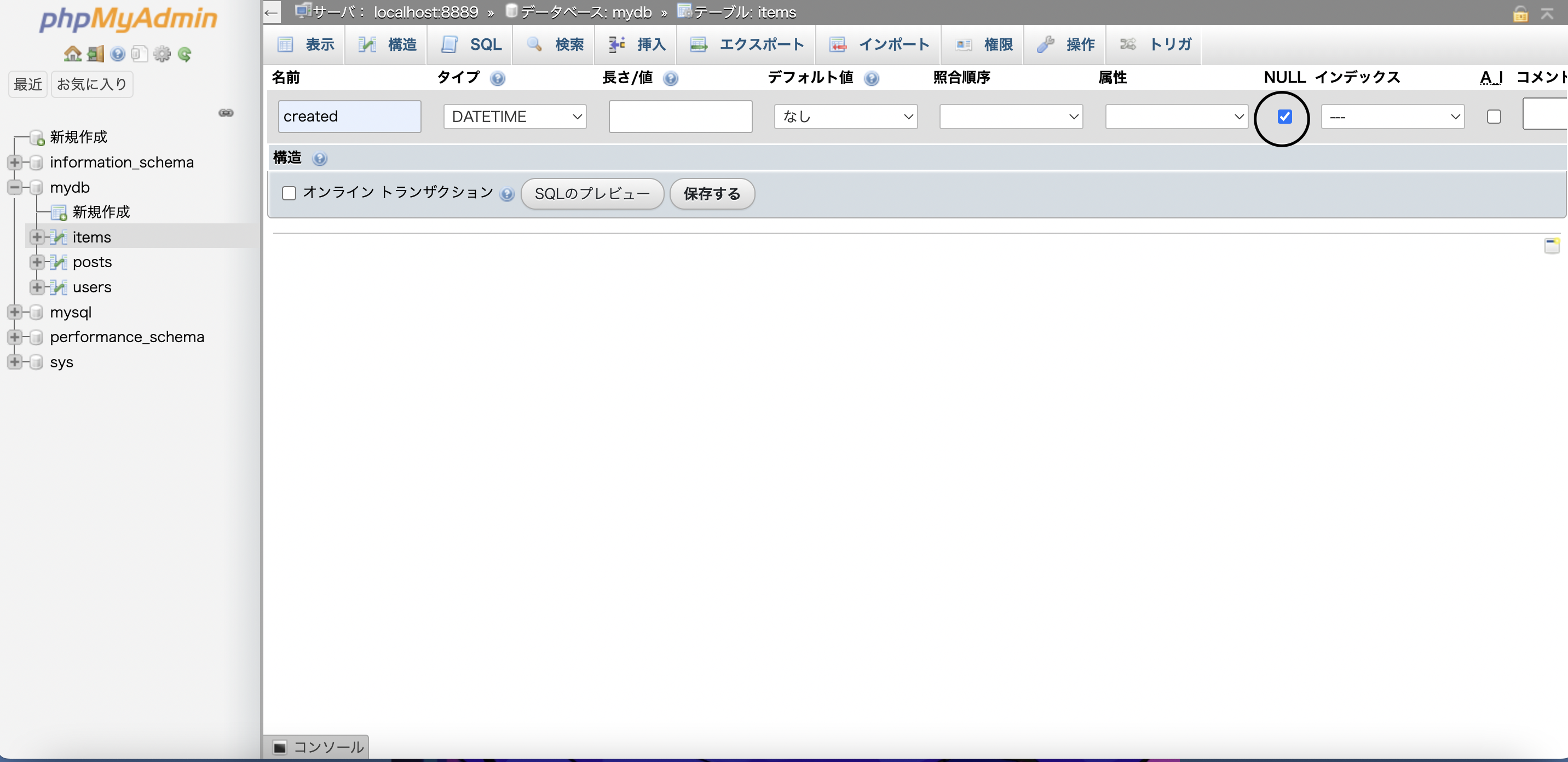1568x762 pixels.
Task: Click inside the created name input field
Action: [349, 116]
